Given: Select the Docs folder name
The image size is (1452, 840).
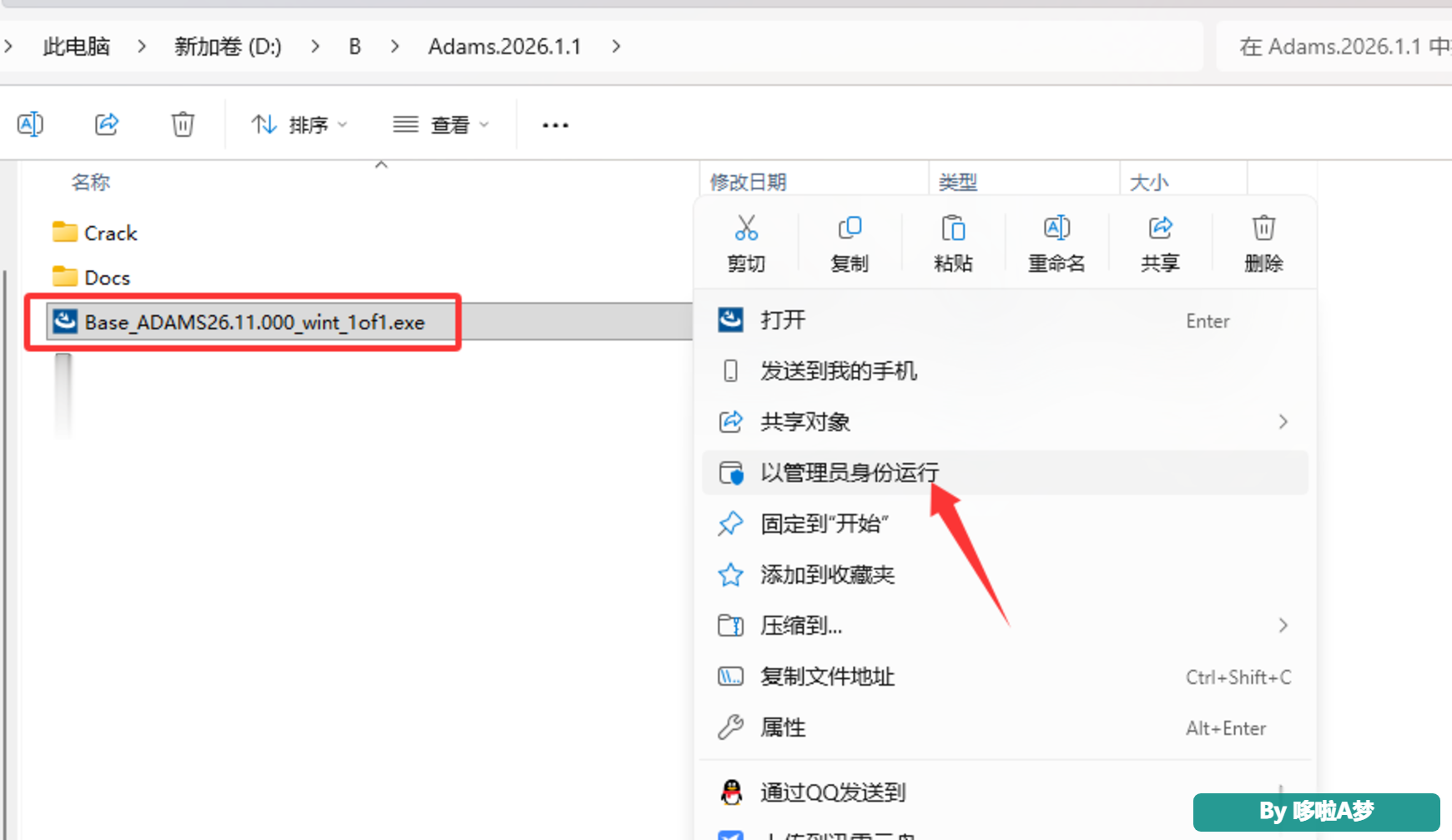Looking at the screenshot, I should click(x=108, y=277).
